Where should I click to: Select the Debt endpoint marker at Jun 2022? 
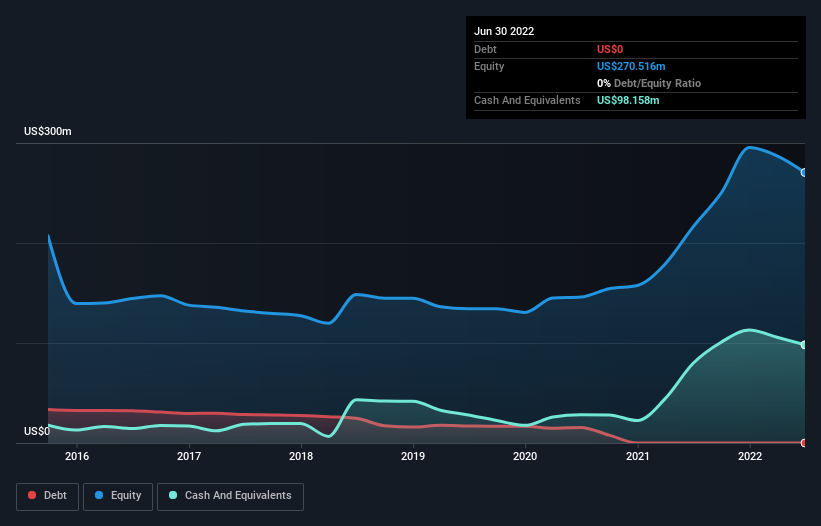pos(804,443)
